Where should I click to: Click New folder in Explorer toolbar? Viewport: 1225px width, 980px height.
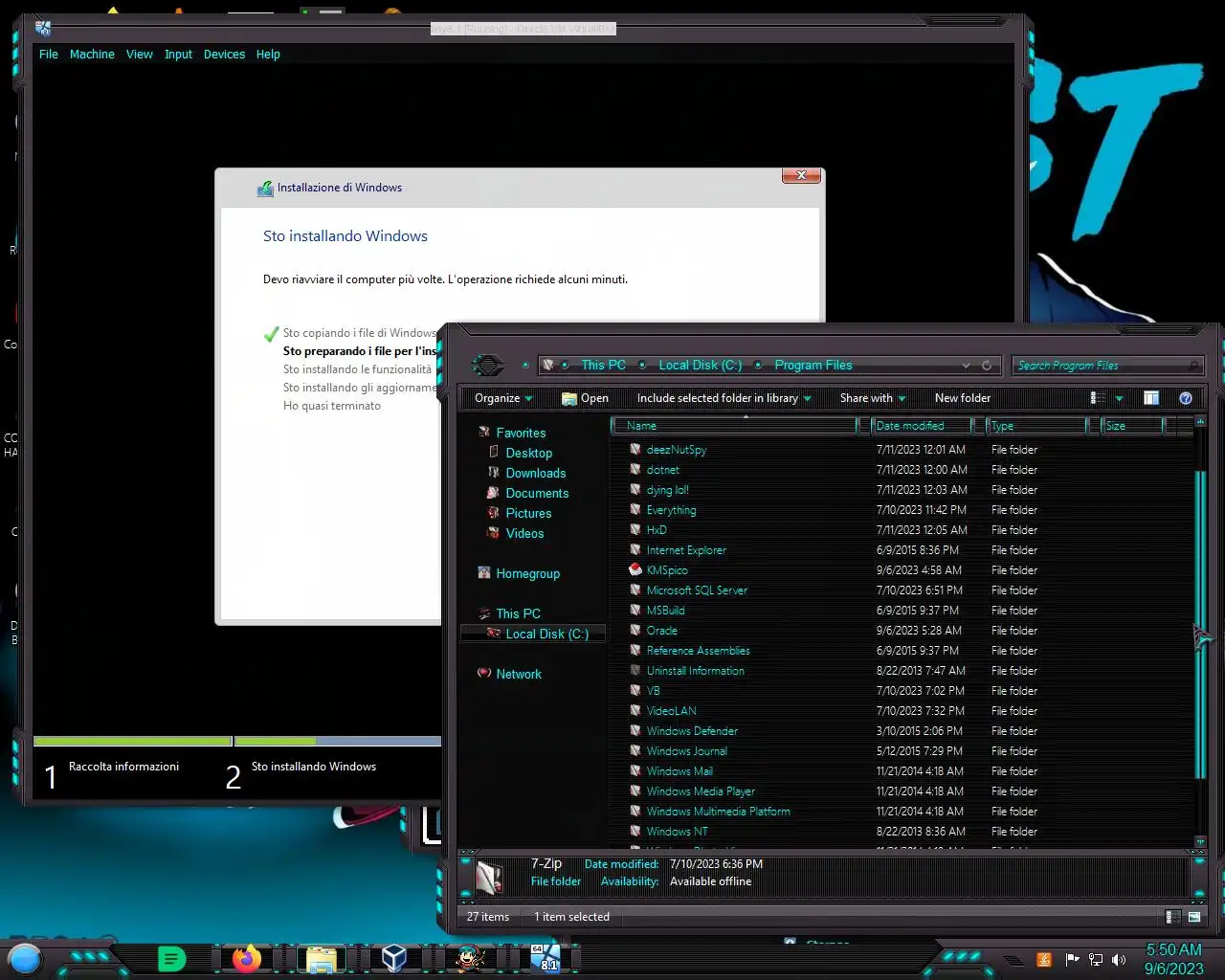point(963,398)
